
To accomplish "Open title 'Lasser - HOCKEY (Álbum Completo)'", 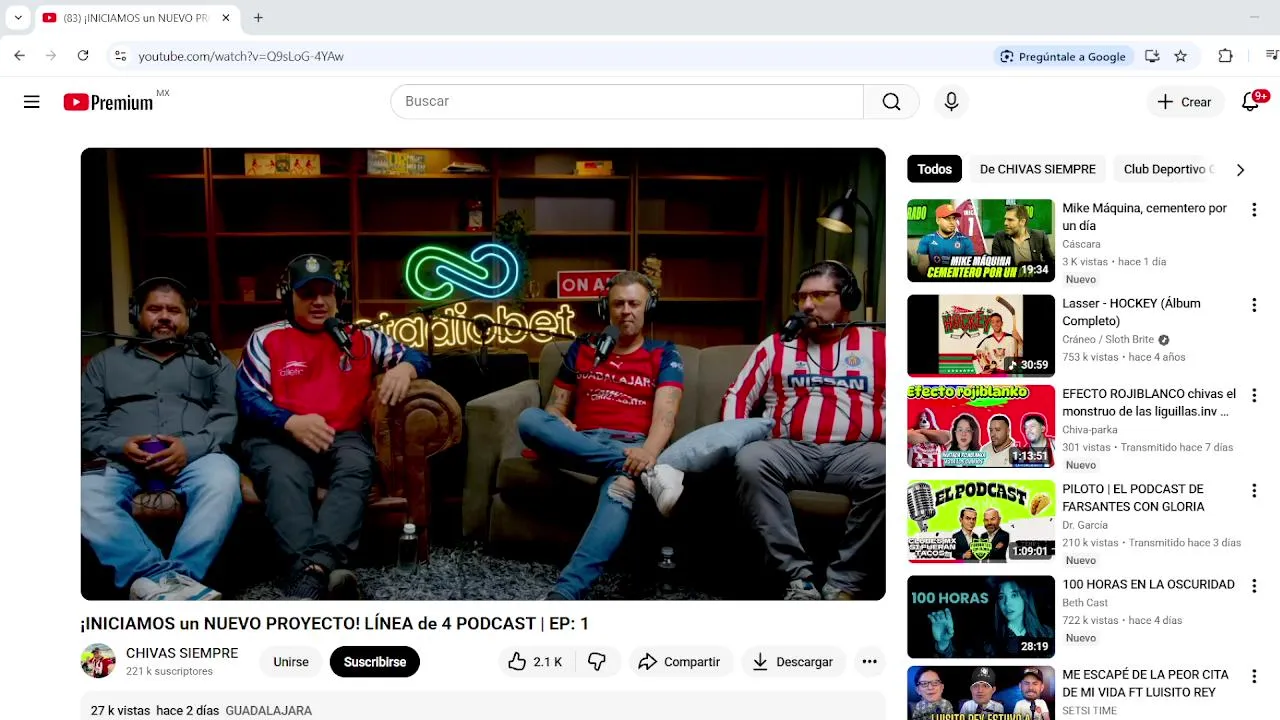I will tap(1132, 312).
